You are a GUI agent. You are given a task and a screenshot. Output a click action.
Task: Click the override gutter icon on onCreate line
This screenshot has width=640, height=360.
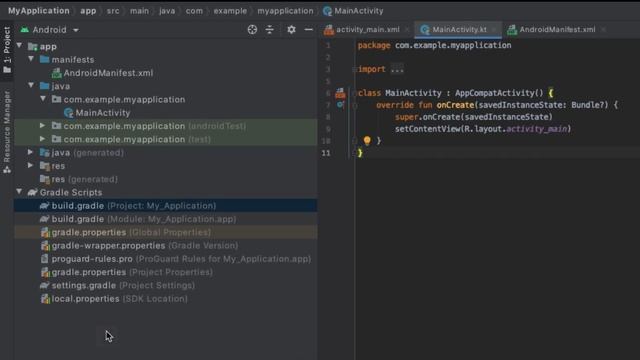(x=340, y=105)
